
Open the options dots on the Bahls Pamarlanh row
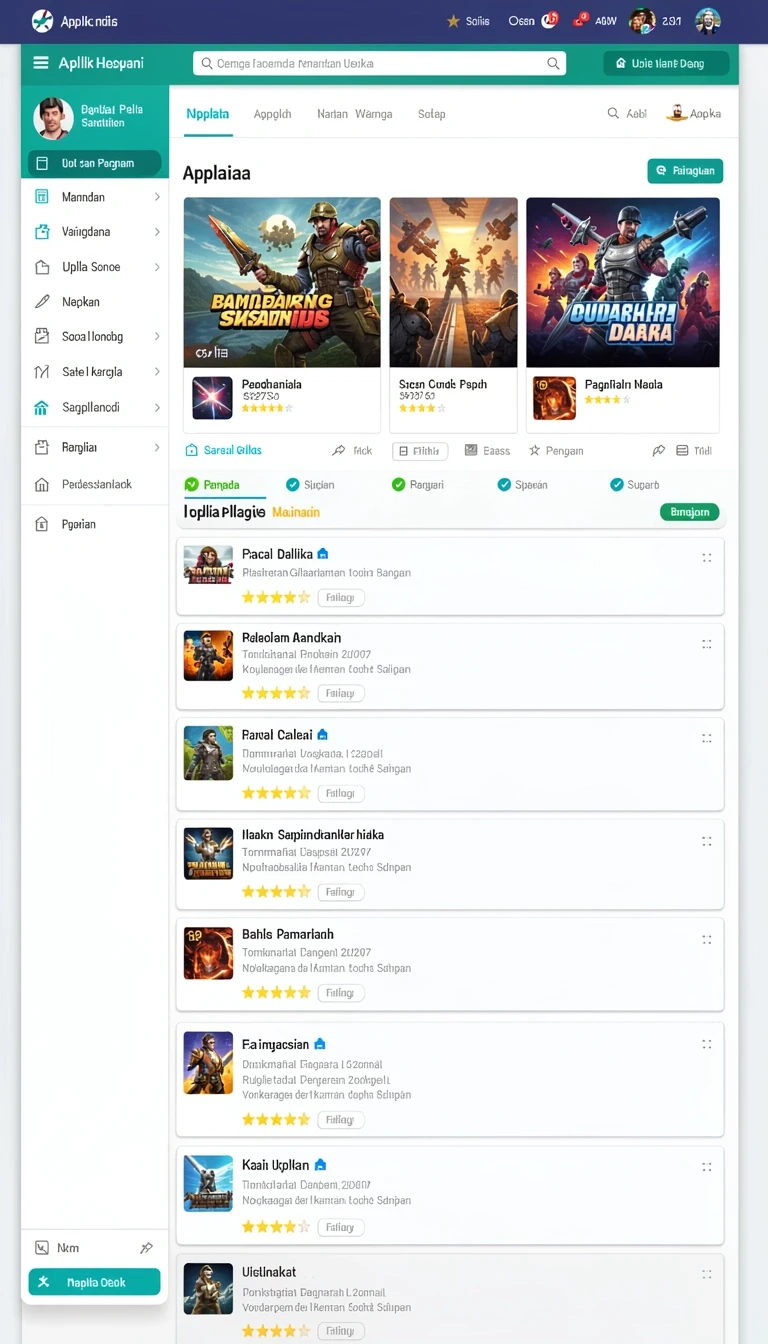[707, 940]
